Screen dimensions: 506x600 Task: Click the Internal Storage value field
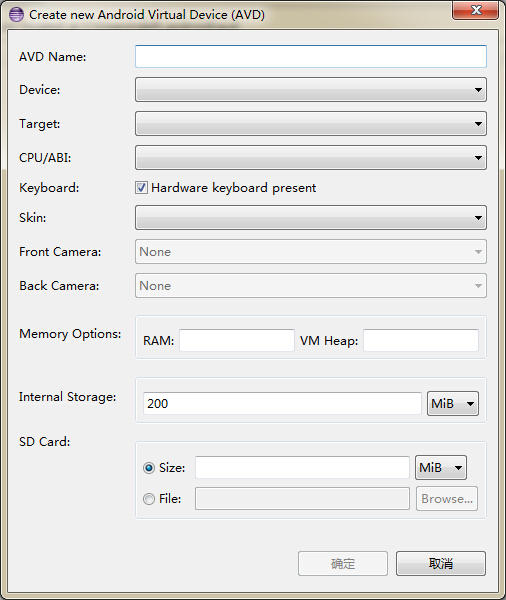pyautogui.click(x=282, y=403)
